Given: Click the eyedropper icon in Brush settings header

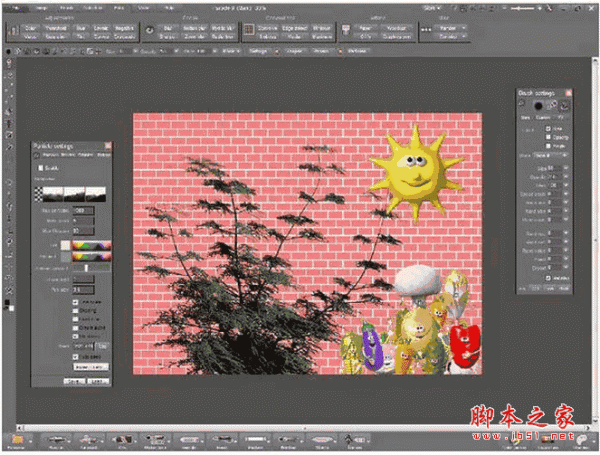Looking at the screenshot, I should click(x=552, y=105).
